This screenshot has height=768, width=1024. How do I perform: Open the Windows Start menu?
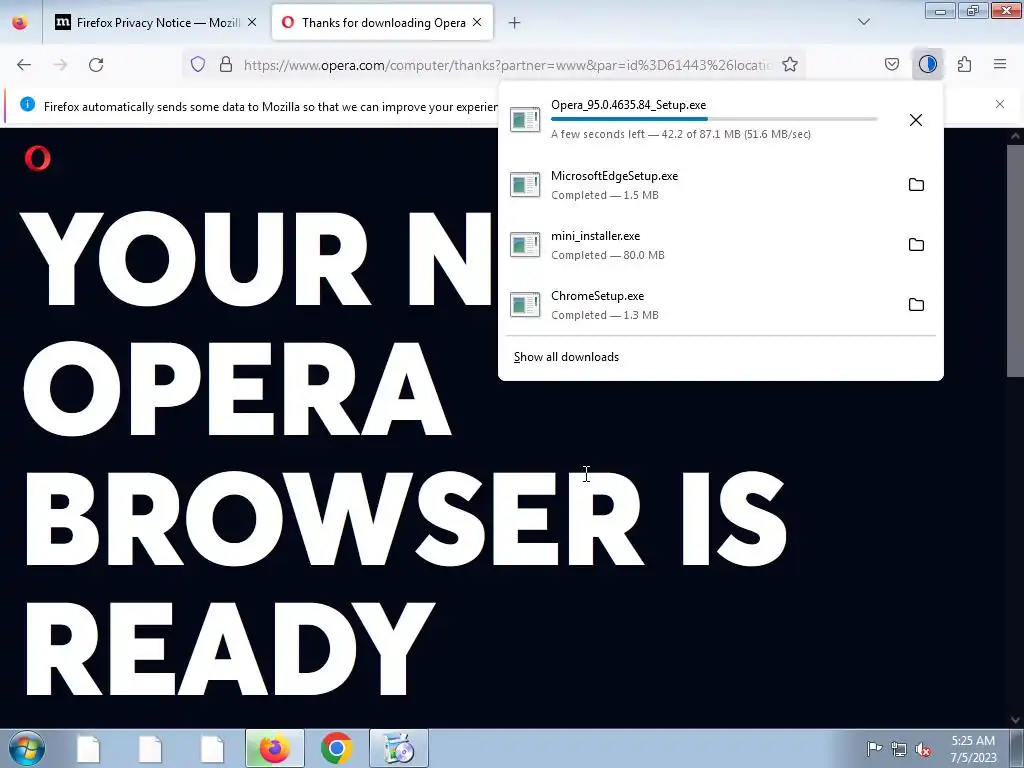coord(27,749)
